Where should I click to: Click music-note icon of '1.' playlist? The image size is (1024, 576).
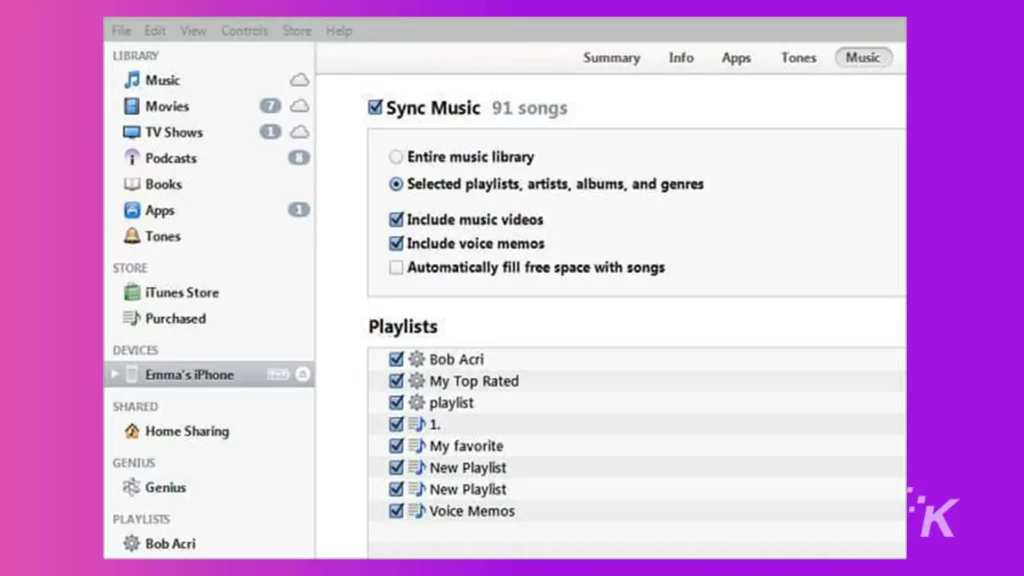pyautogui.click(x=417, y=424)
